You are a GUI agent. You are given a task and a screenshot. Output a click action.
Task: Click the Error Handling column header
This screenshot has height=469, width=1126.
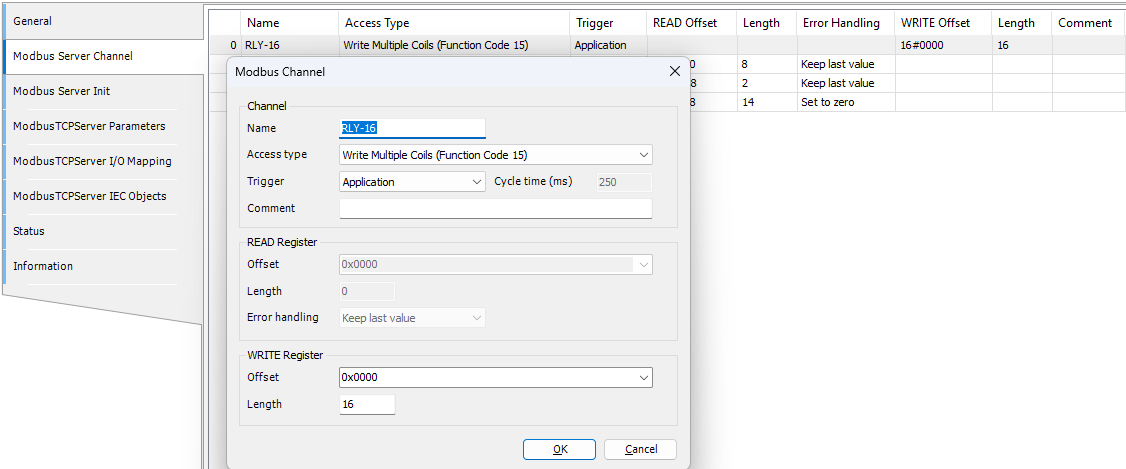(845, 23)
